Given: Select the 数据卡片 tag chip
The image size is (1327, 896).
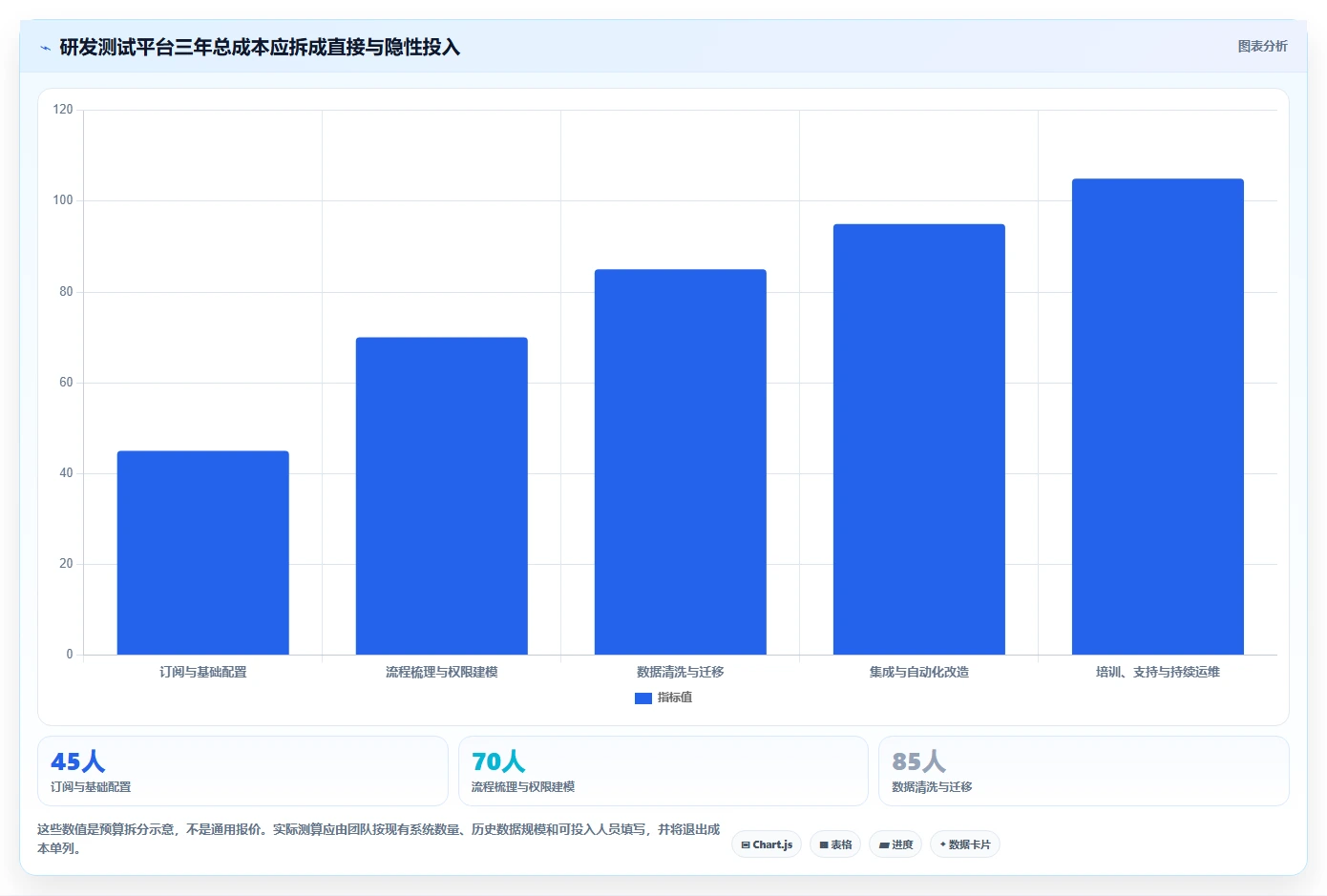Looking at the screenshot, I should pyautogui.click(x=965, y=844).
